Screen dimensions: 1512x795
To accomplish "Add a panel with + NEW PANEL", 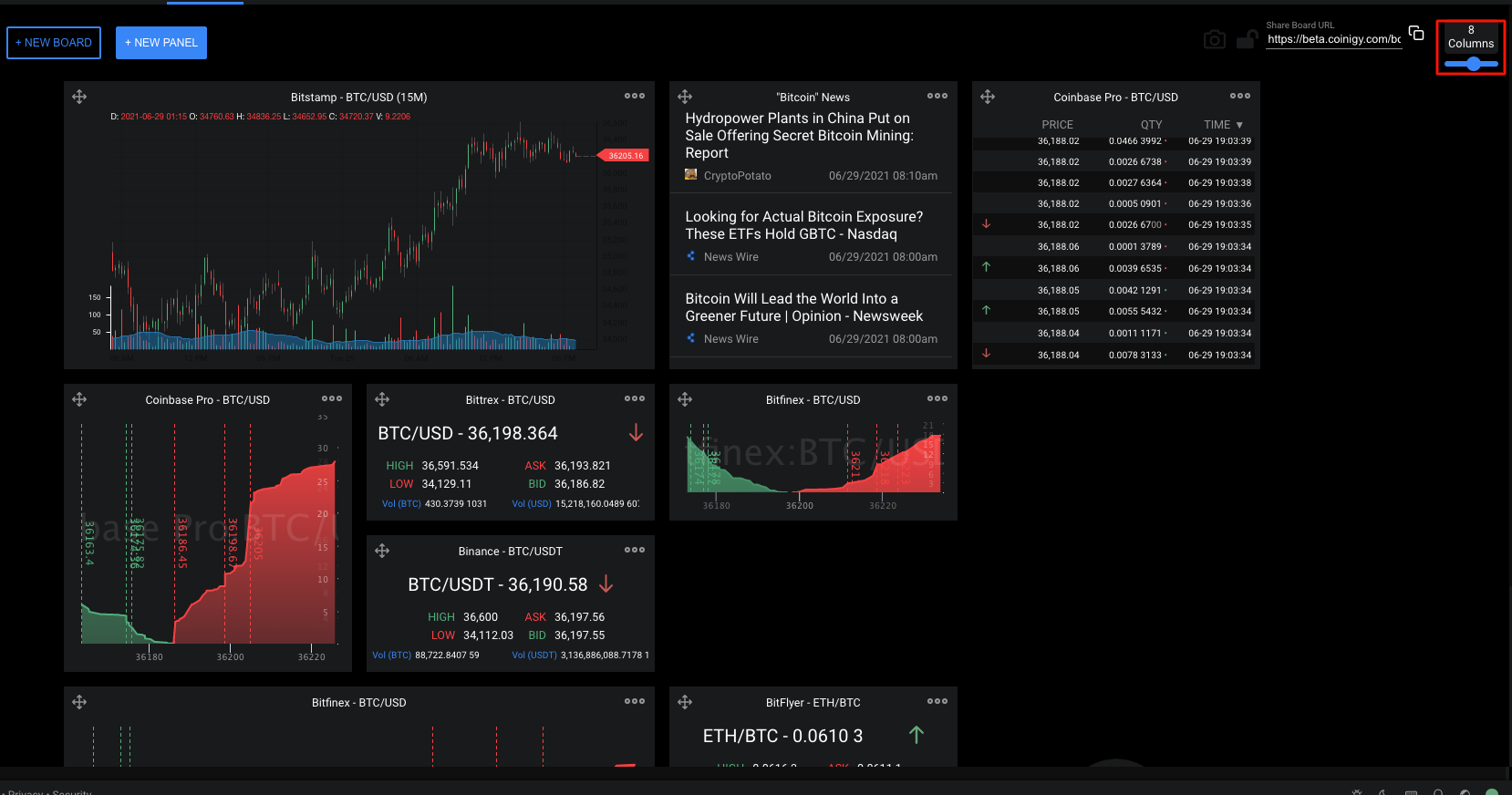I will pyautogui.click(x=161, y=43).
